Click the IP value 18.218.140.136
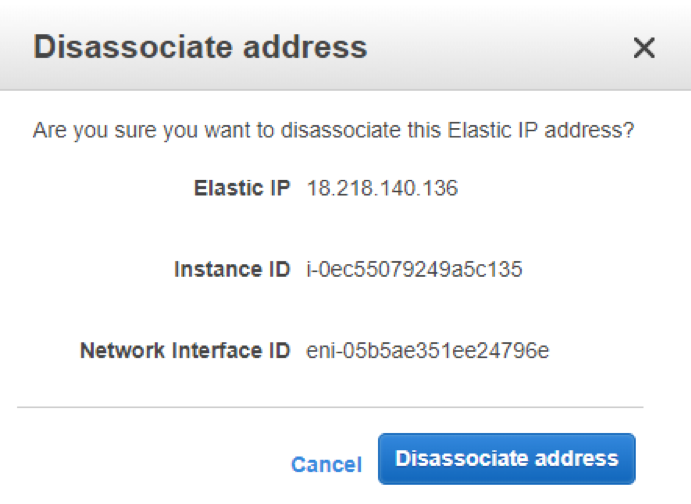The height and width of the screenshot is (504, 691). tap(382, 188)
